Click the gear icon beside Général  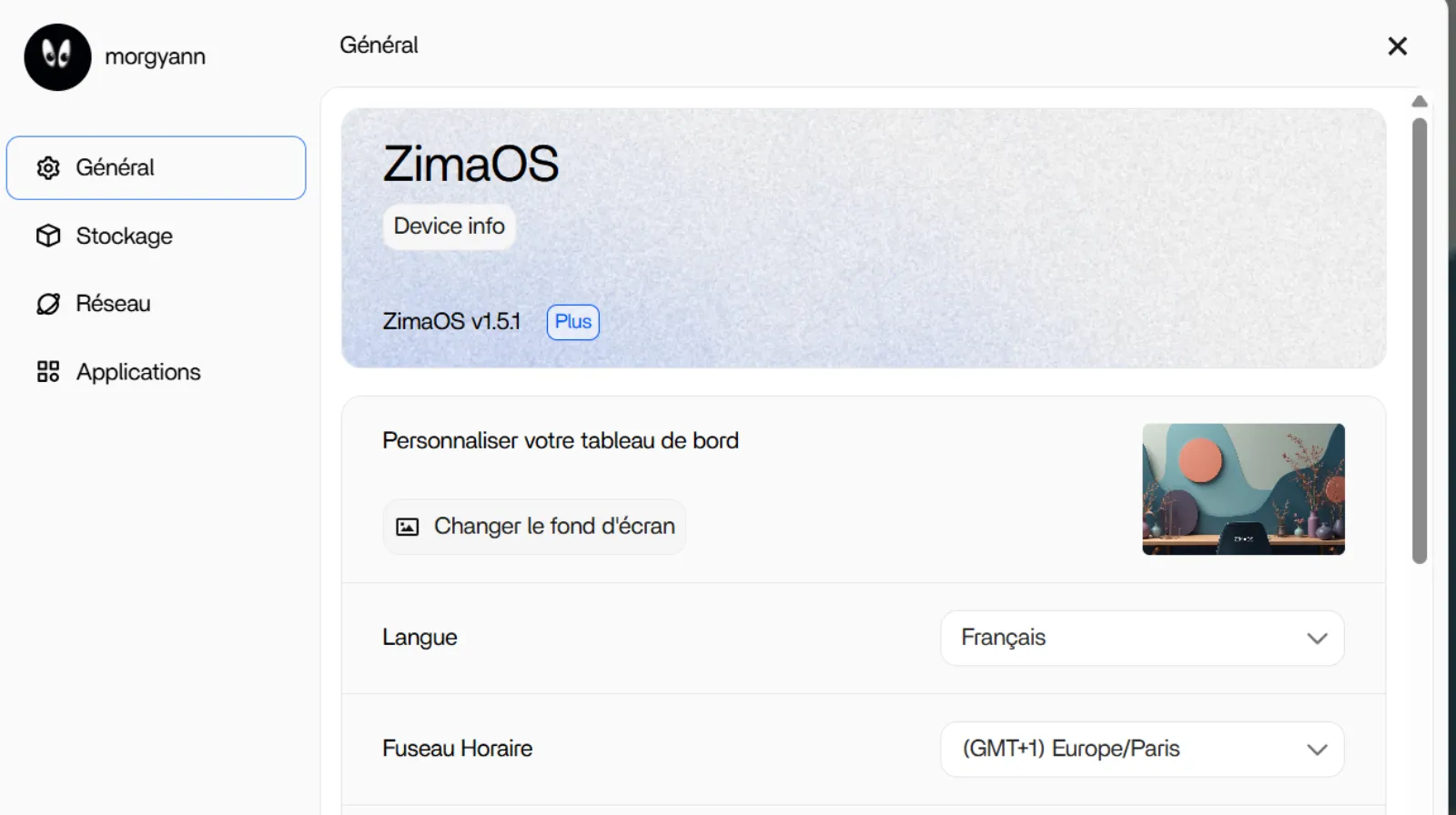48,167
